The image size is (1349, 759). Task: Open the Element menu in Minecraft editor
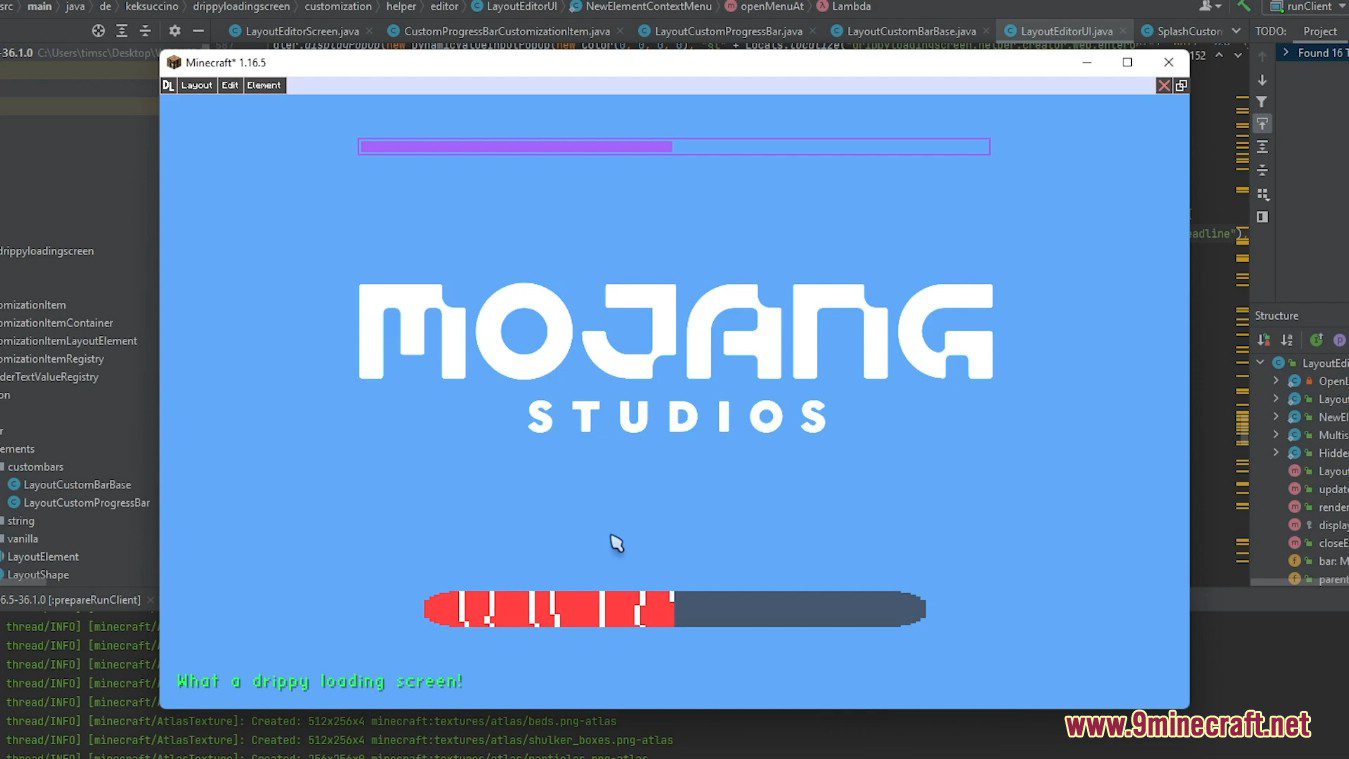tap(264, 86)
